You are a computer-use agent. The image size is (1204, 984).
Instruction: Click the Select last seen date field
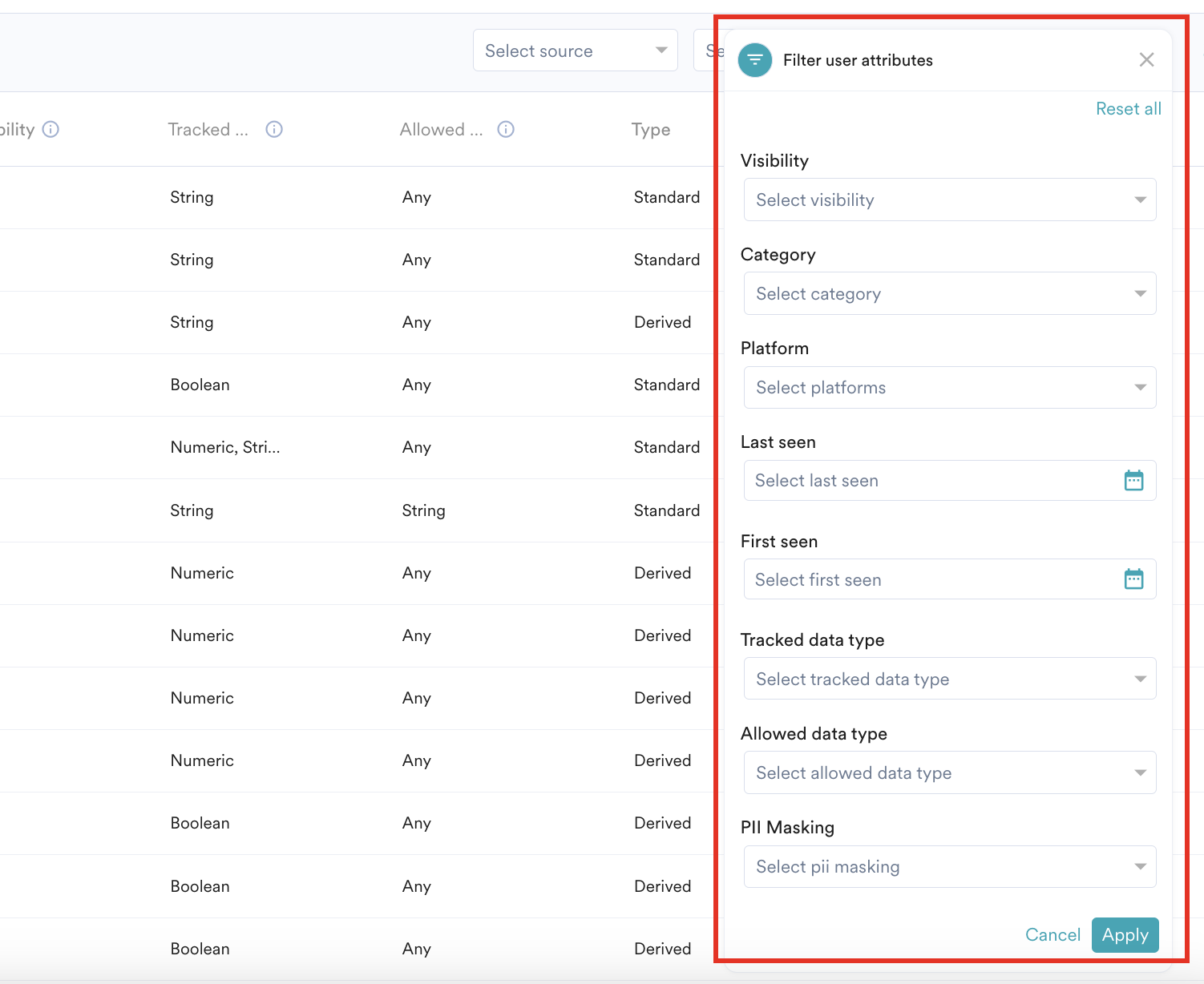click(930, 481)
